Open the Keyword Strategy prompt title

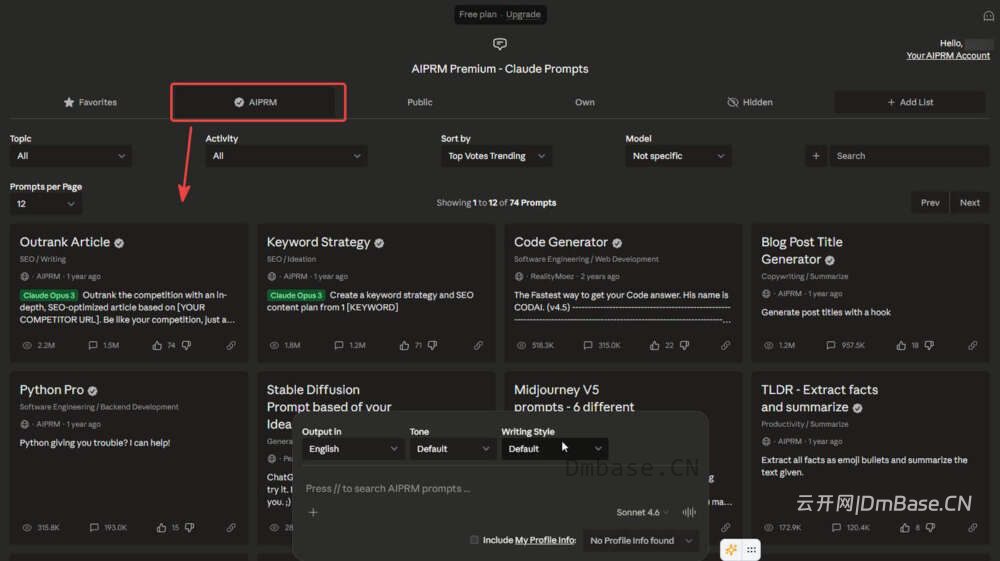click(318, 242)
